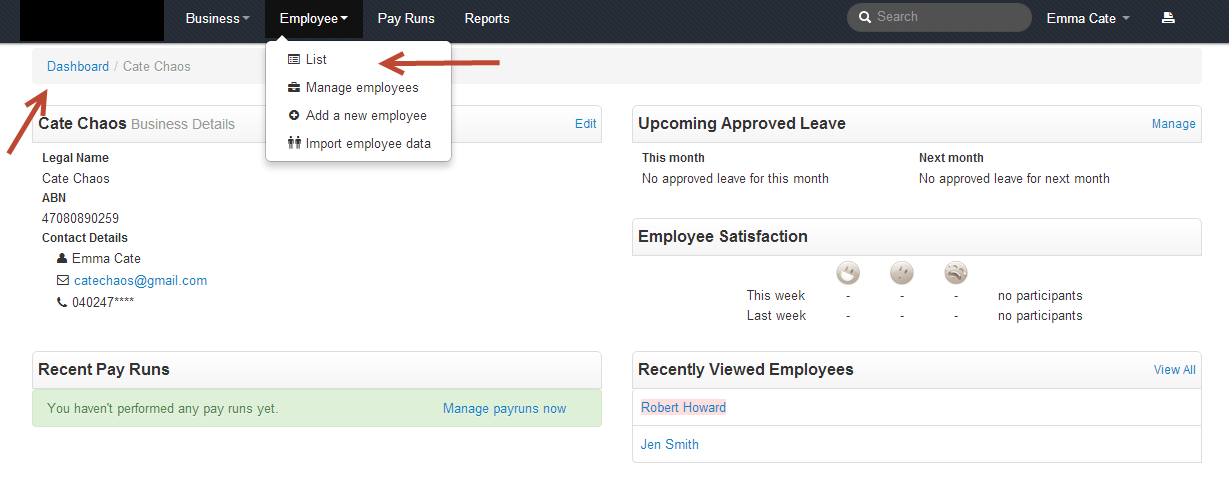Click Manage payruns now link
The height and width of the screenshot is (504, 1229).
coord(504,408)
